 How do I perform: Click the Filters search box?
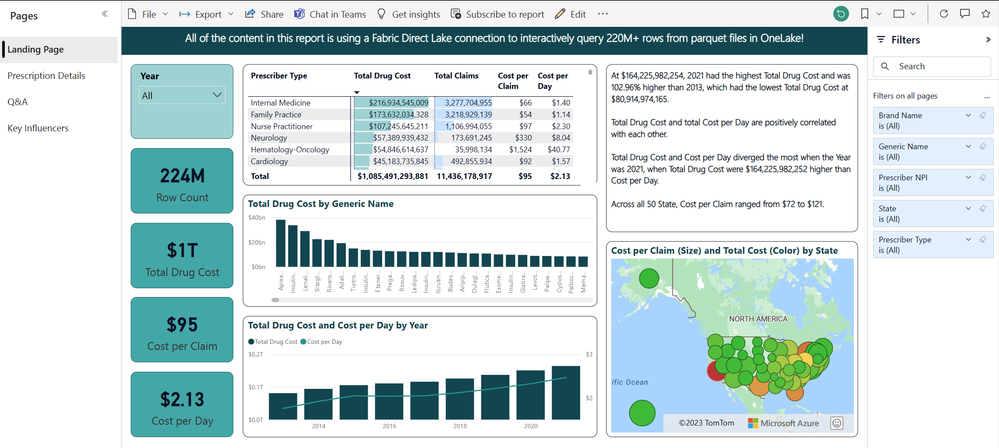[x=931, y=66]
